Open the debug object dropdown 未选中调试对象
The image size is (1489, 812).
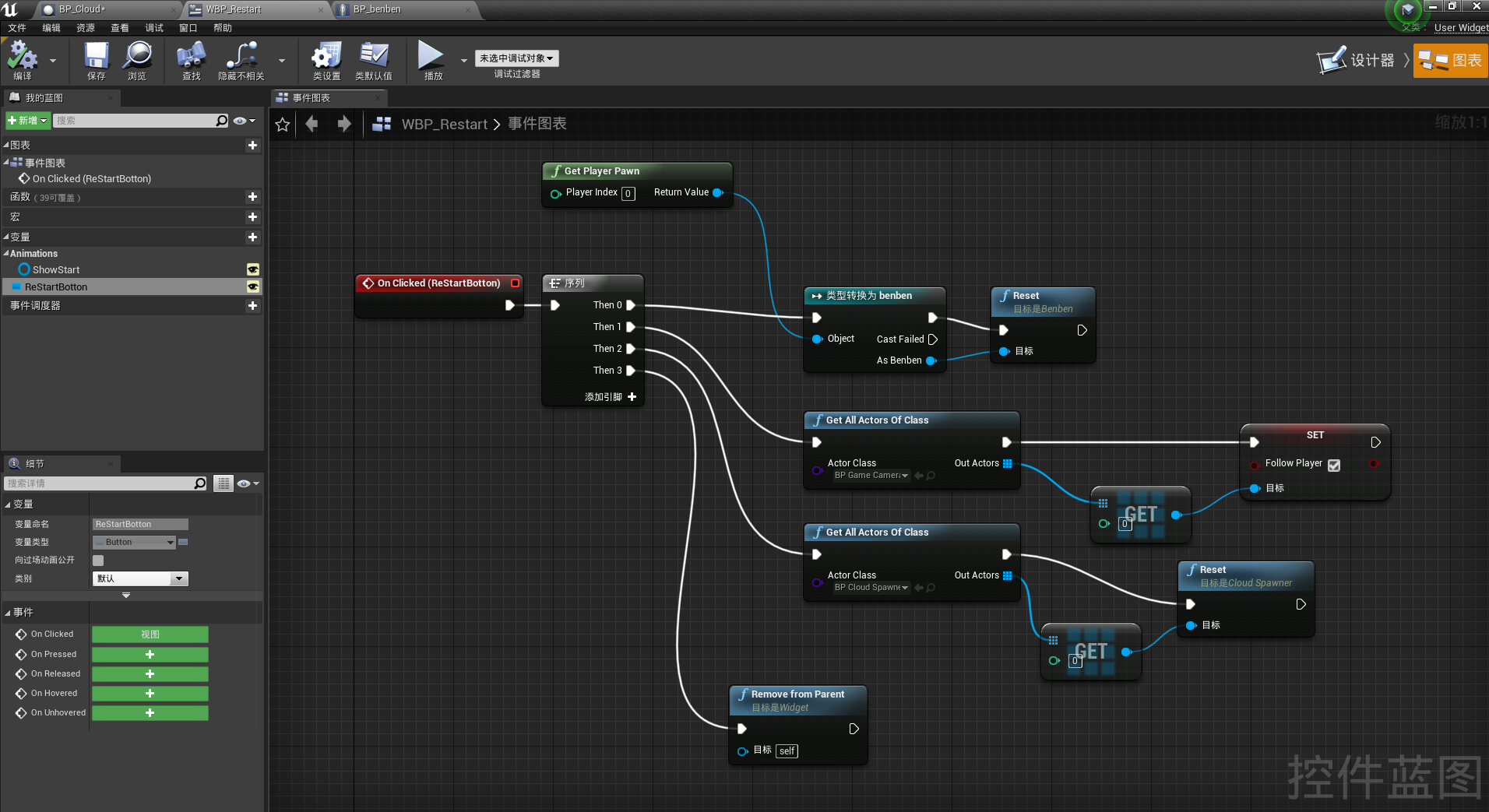click(x=516, y=58)
